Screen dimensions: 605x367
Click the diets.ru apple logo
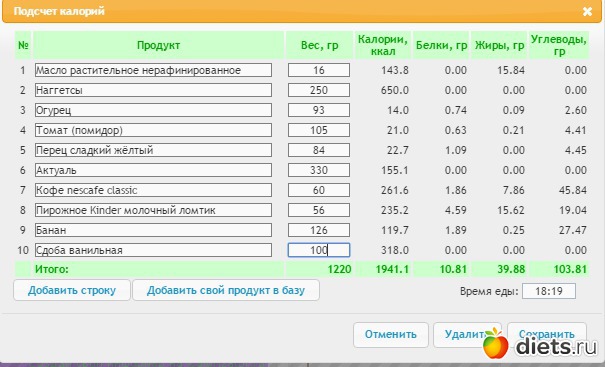[495, 343]
